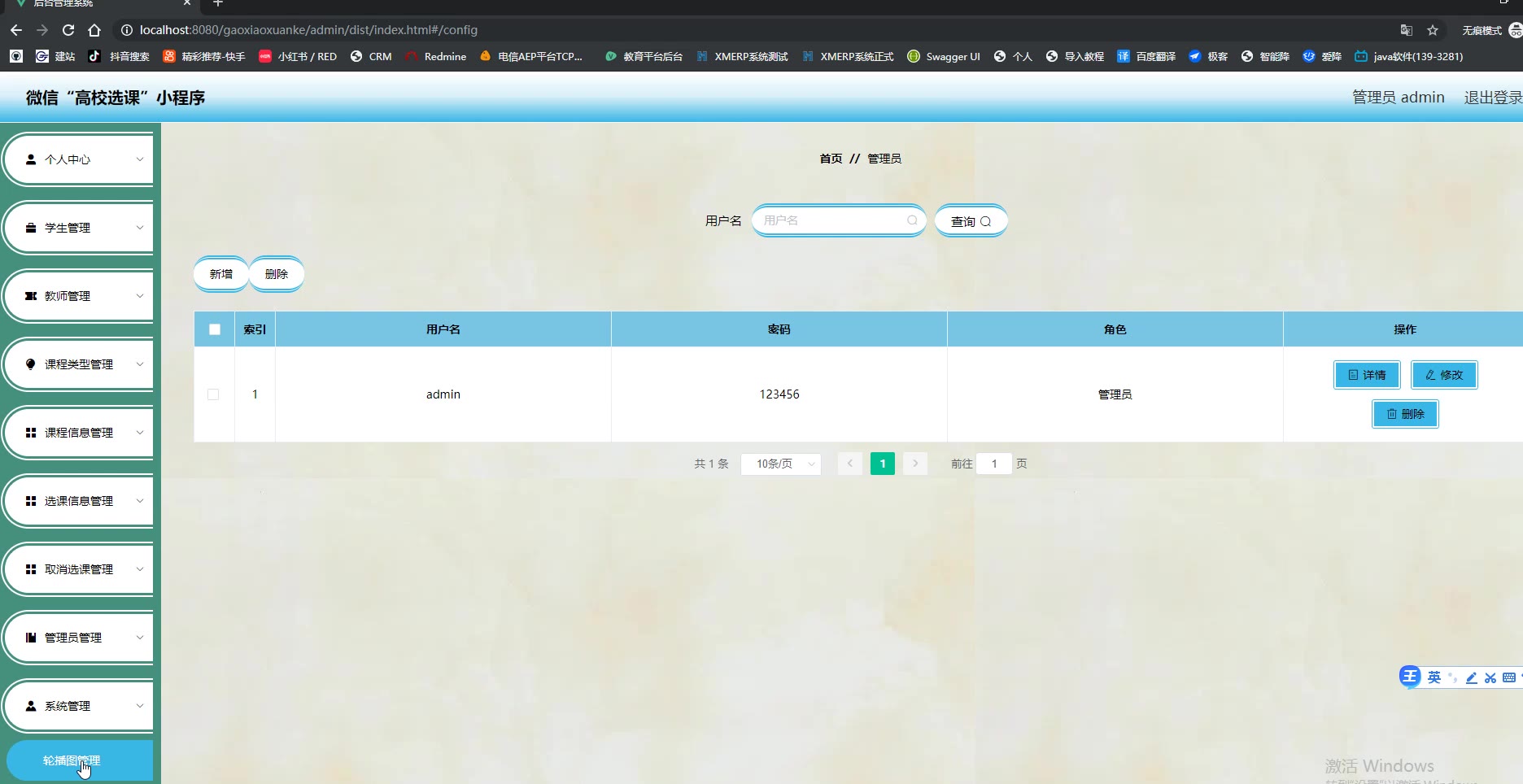The width and height of the screenshot is (1523, 784).
Task: Click the search magnifier inside 用户名 field
Action: point(912,220)
